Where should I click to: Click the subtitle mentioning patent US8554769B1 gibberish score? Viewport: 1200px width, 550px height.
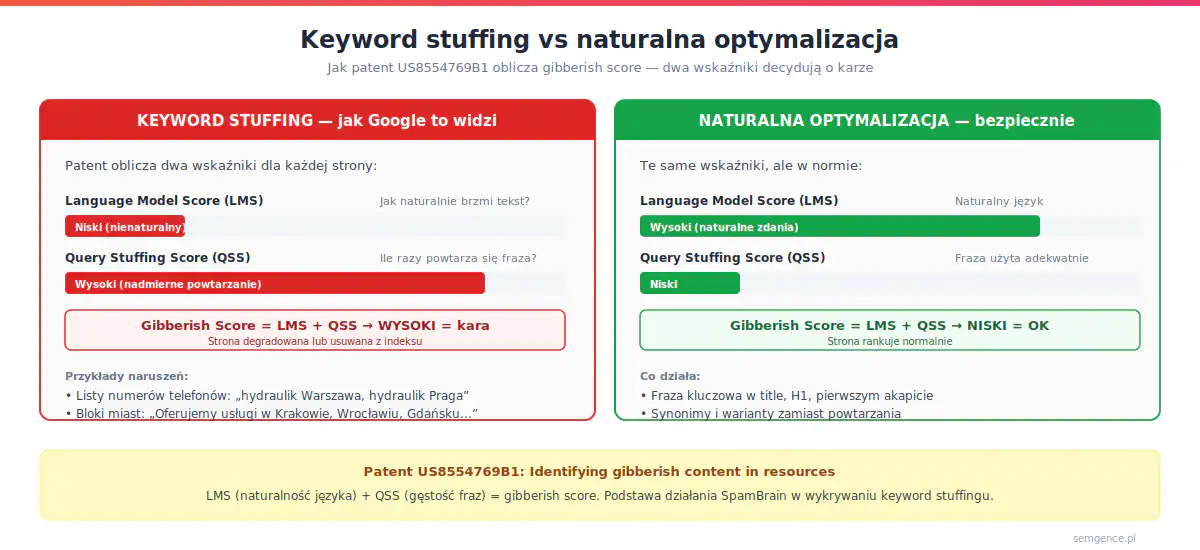[600, 68]
